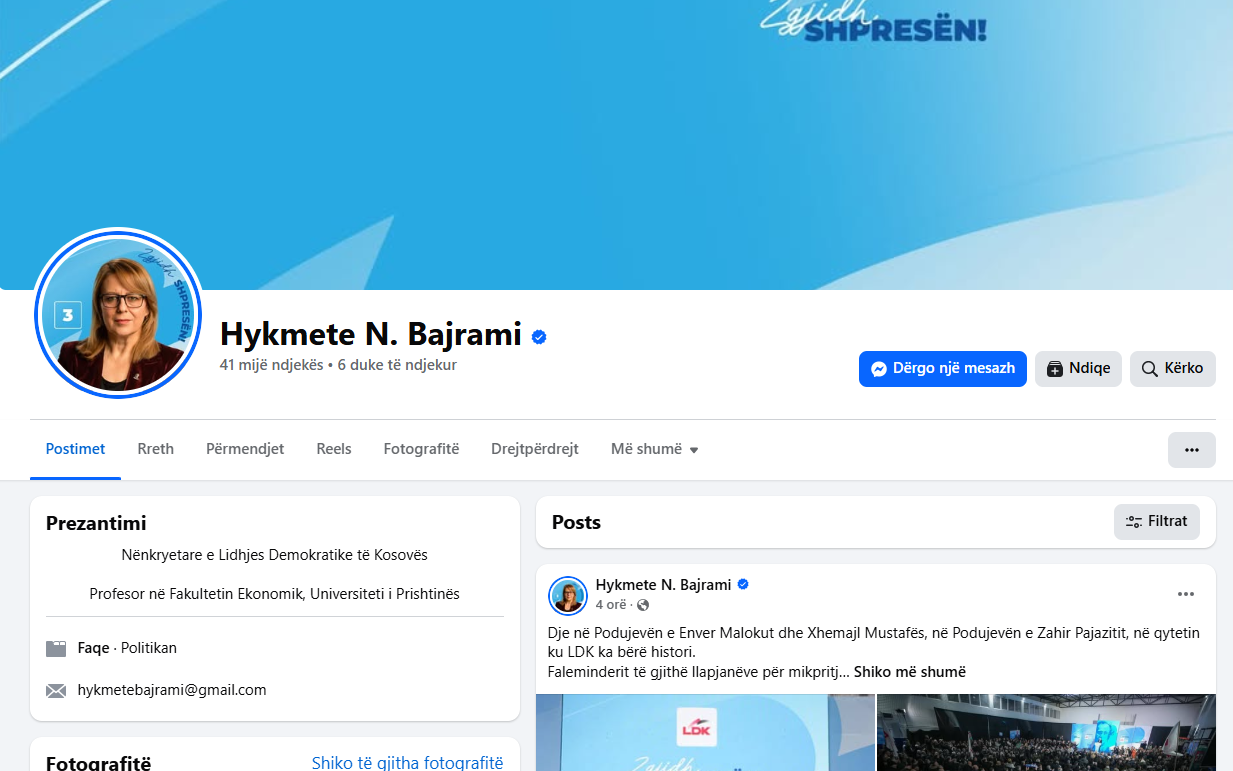Open the Fotografitë tab
The image size is (1233, 771).
pos(421,449)
